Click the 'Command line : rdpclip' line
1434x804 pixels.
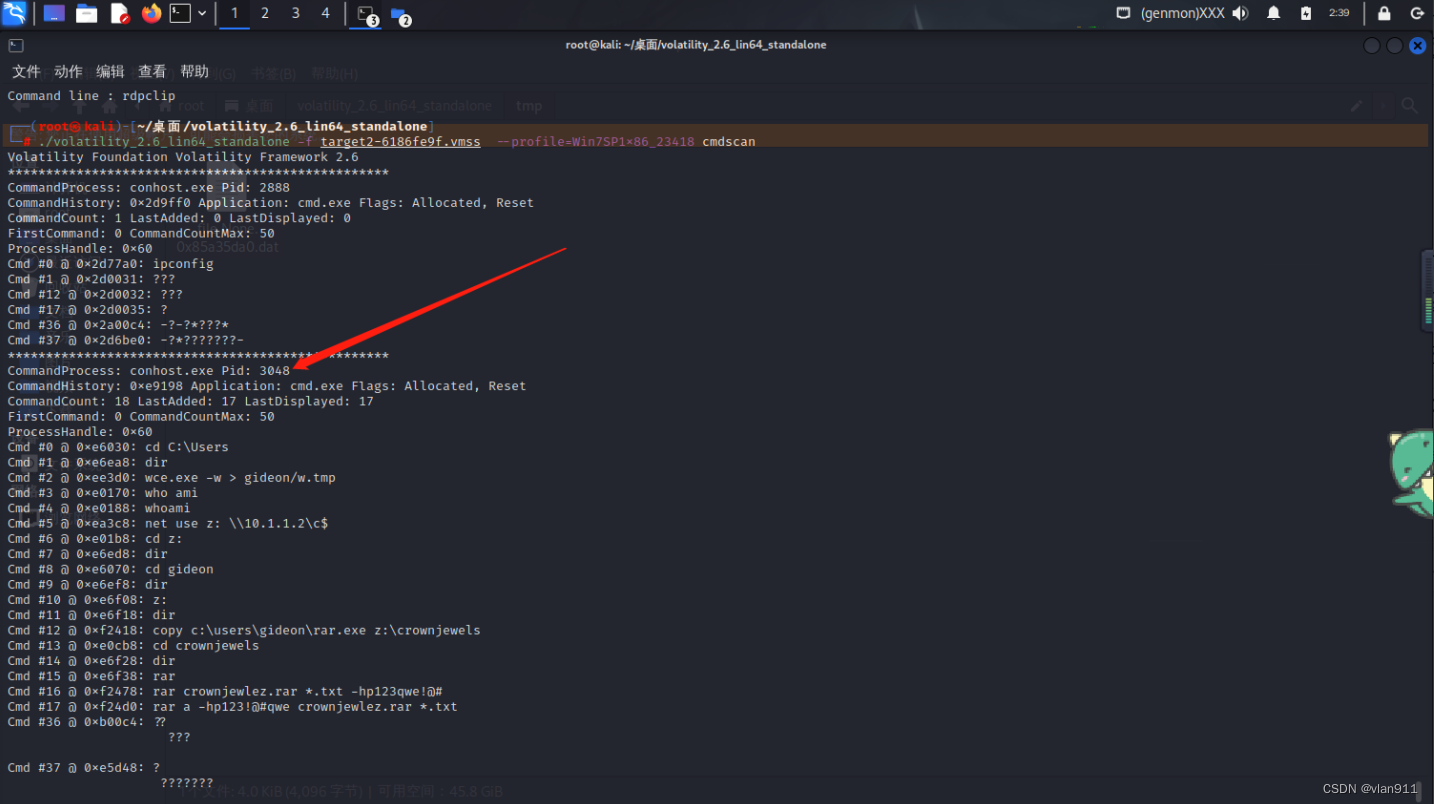pyautogui.click(x=91, y=96)
